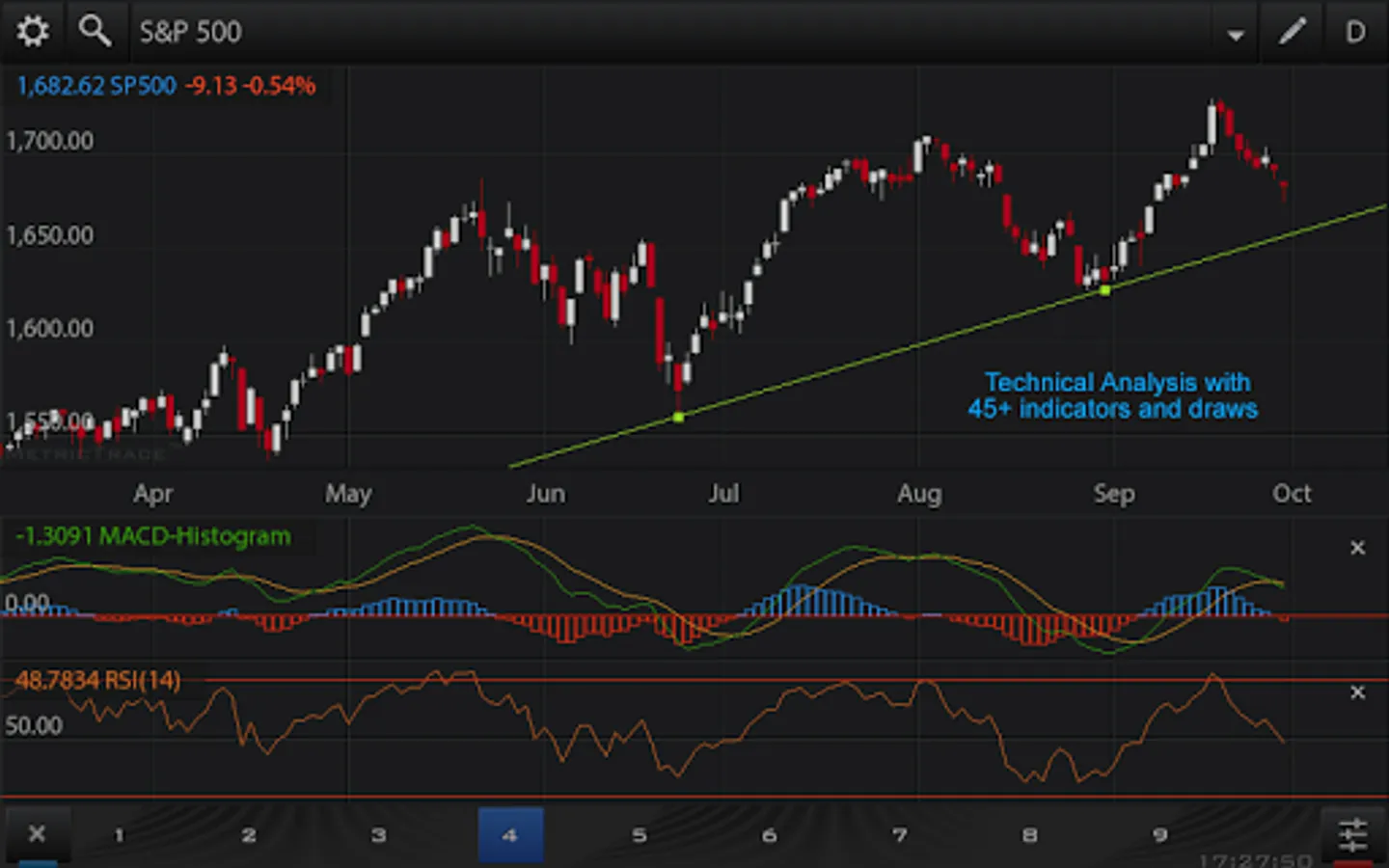Image resolution: width=1389 pixels, height=868 pixels.
Task: Click the Jul date axis label
Action: pyautogui.click(x=723, y=494)
